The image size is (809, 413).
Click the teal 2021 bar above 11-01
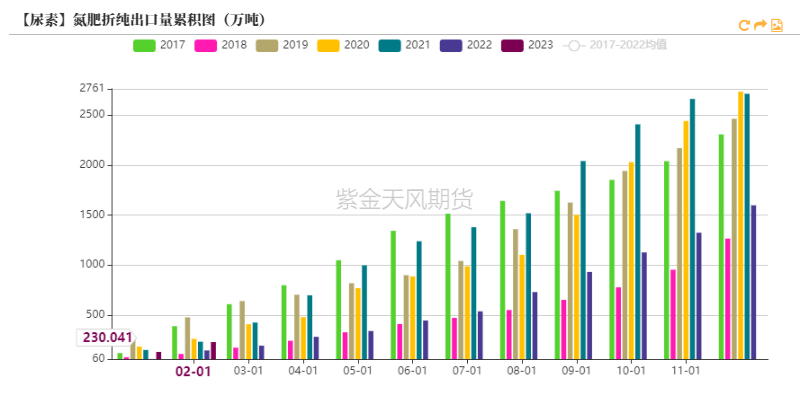coord(692,229)
